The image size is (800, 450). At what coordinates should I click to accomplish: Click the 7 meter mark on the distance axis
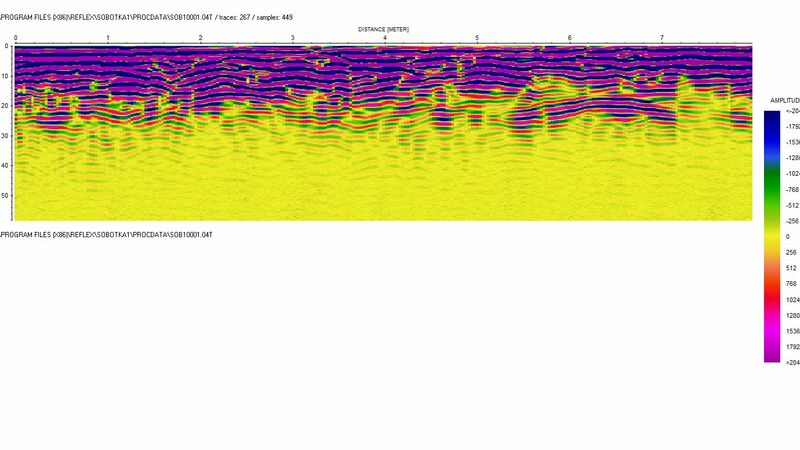[x=662, y=38]
